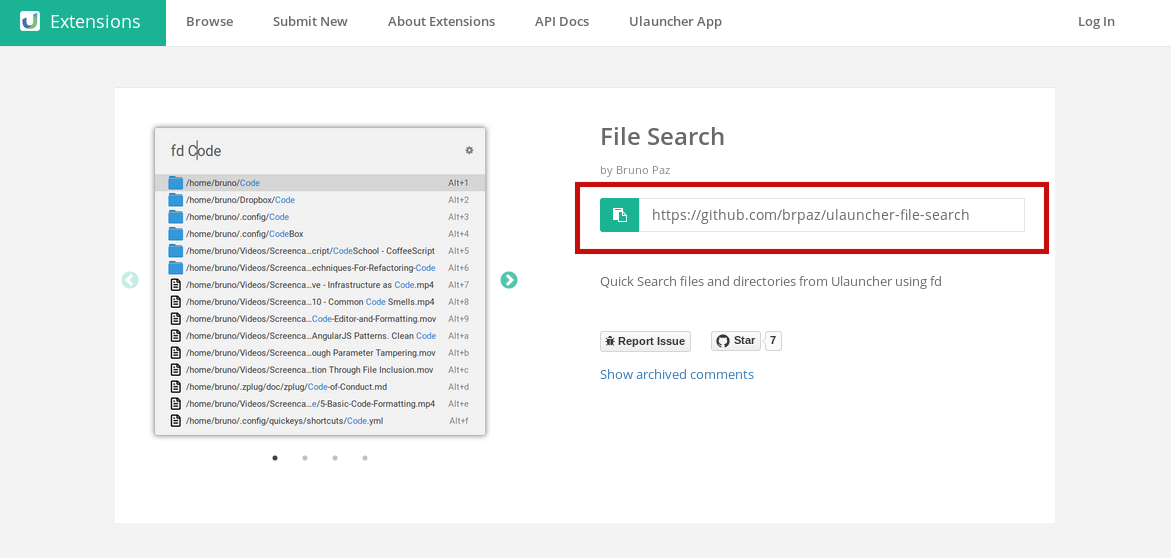Click the gear icon in the screenshot preview
The width and height of the screenshot is (1171, 558).
[469, 150]
